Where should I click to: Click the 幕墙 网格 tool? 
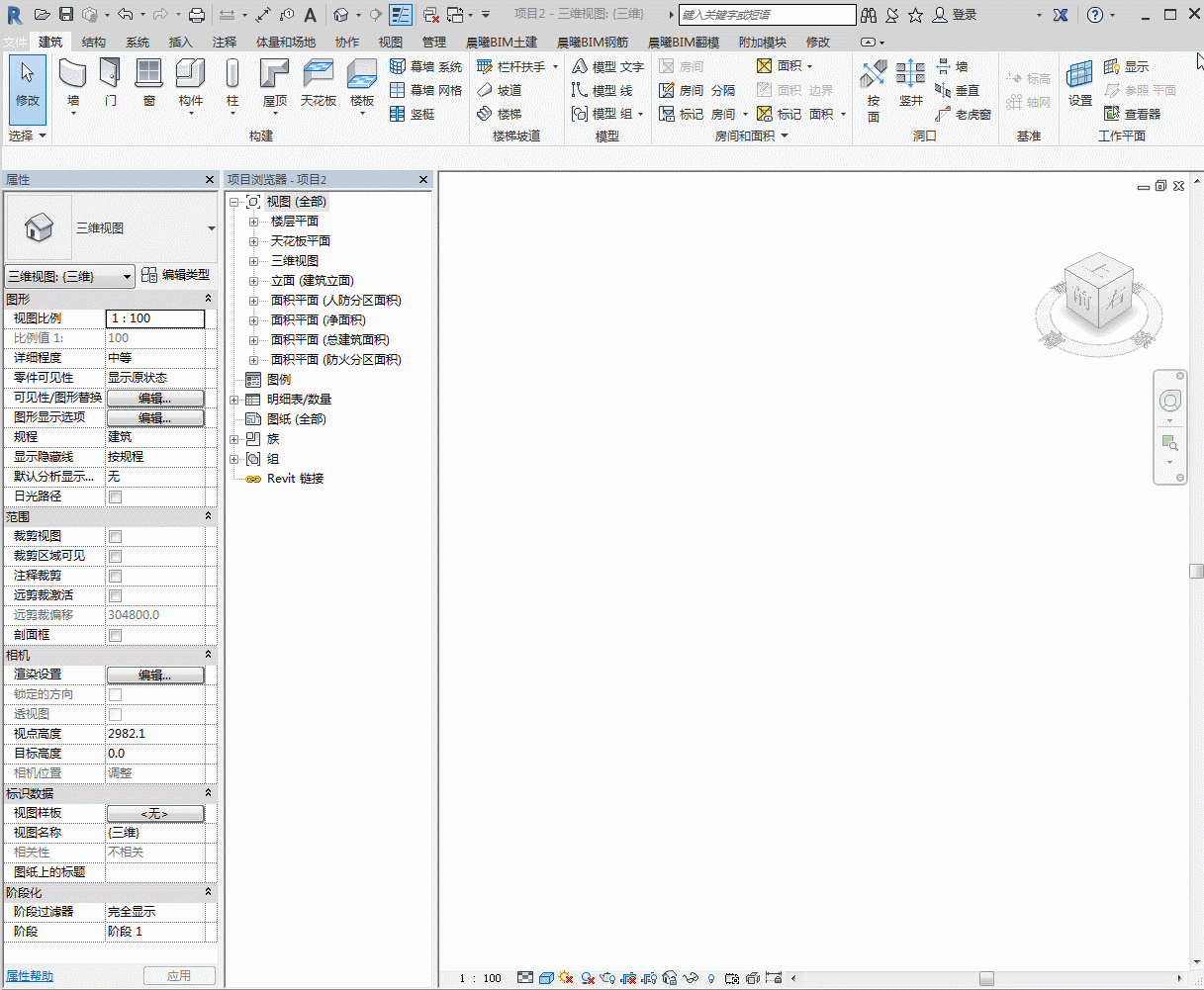425,90
